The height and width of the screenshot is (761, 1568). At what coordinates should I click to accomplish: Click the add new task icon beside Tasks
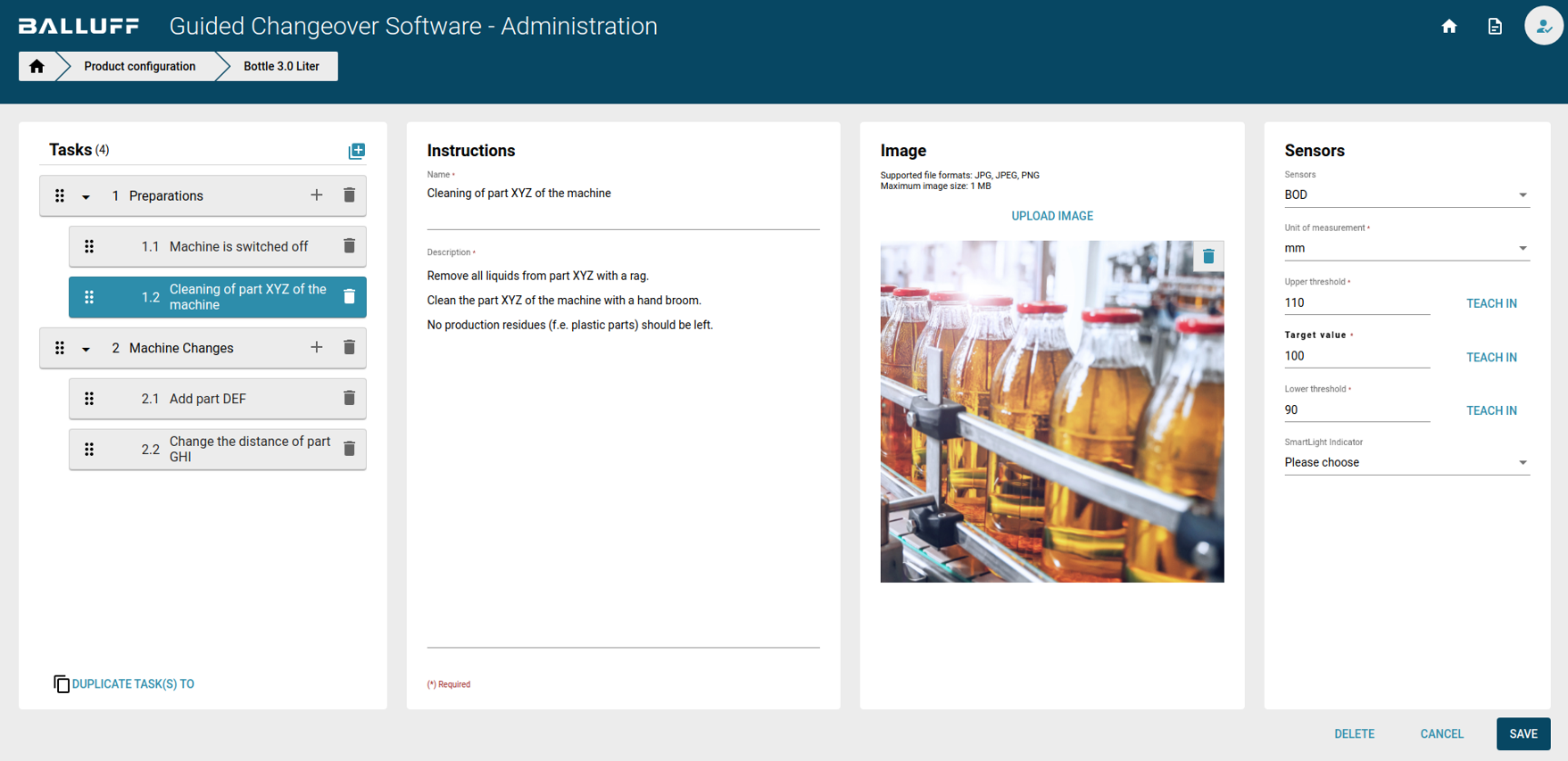tap(356, 151)
